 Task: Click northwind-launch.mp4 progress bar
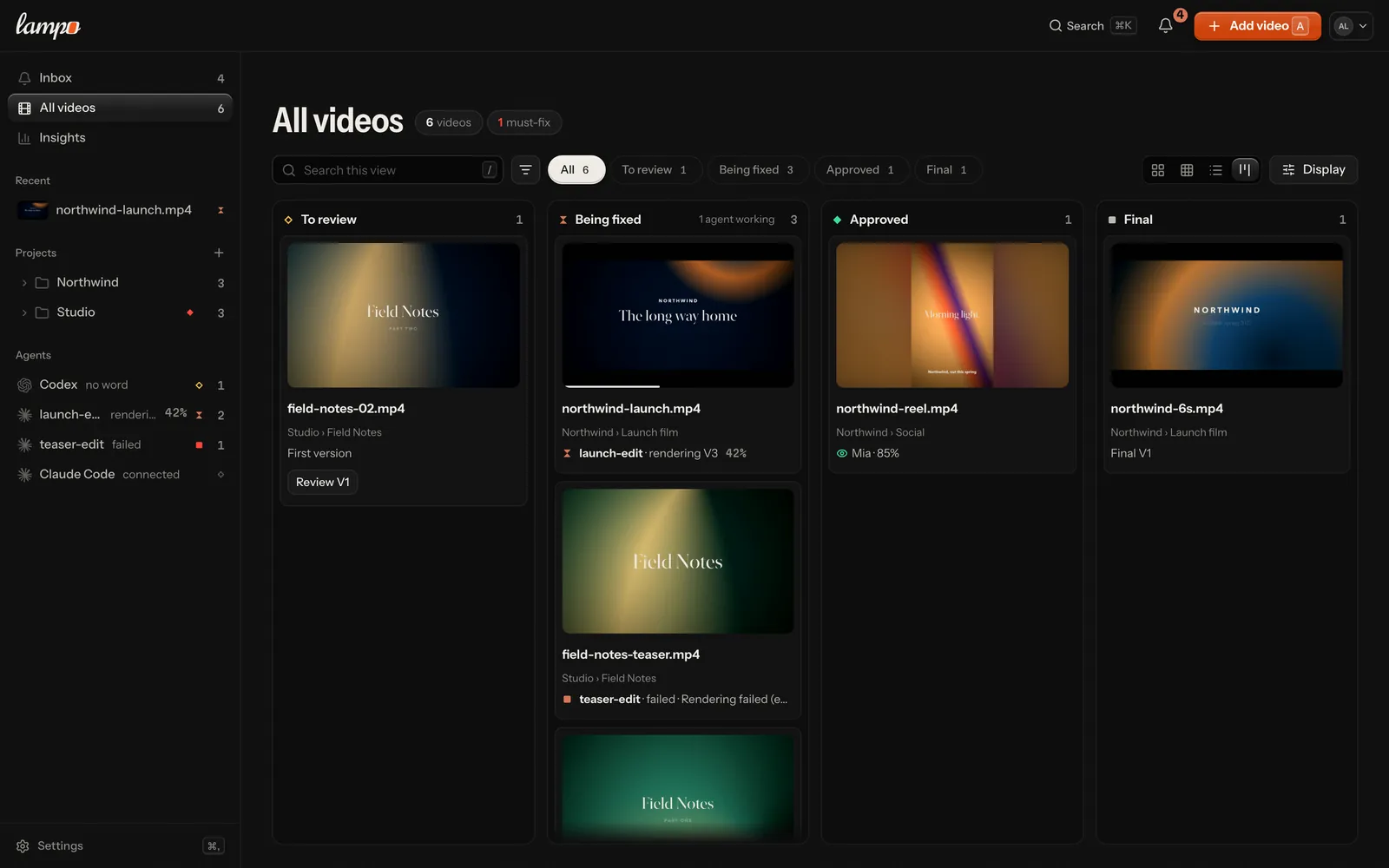678,386
